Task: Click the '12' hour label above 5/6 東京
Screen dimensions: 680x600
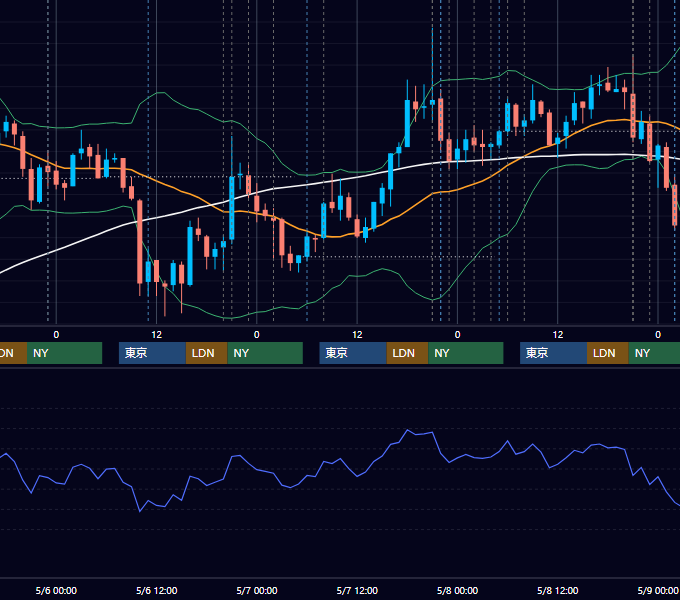Action: 157,335
